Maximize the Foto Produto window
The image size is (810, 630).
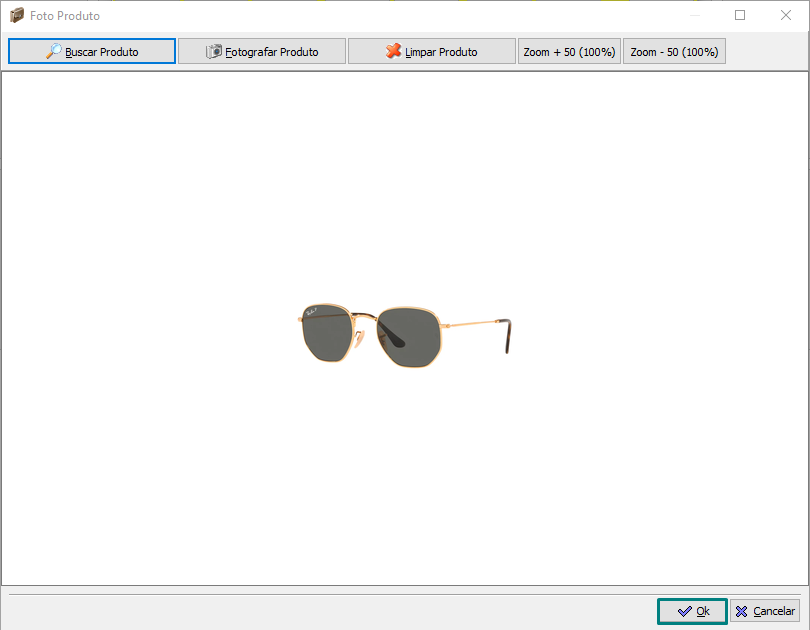pos(740,15)
